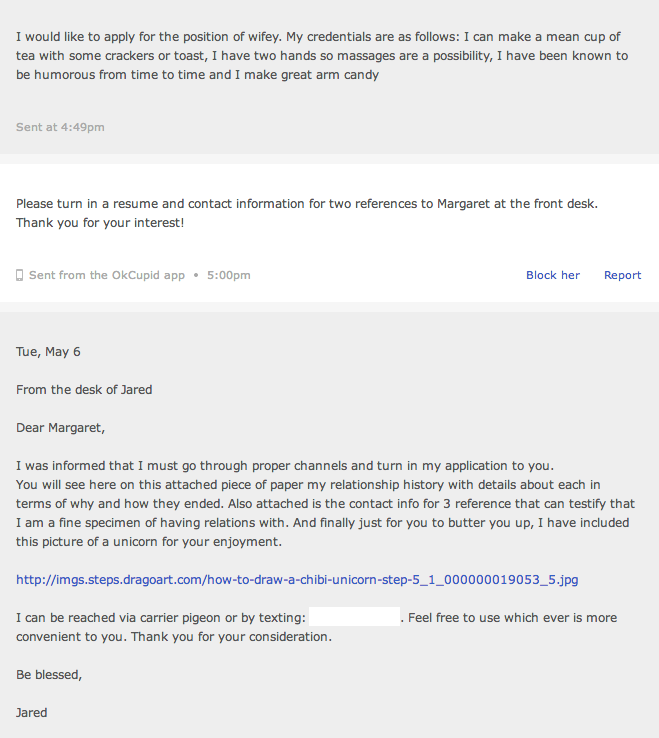
Task: Report this message with the Report link
Action: tap(622, 275)
